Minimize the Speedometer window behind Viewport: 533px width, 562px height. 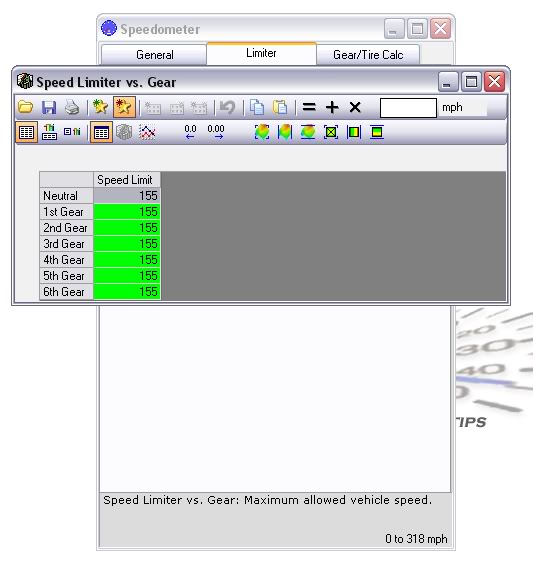click(394, 28)
